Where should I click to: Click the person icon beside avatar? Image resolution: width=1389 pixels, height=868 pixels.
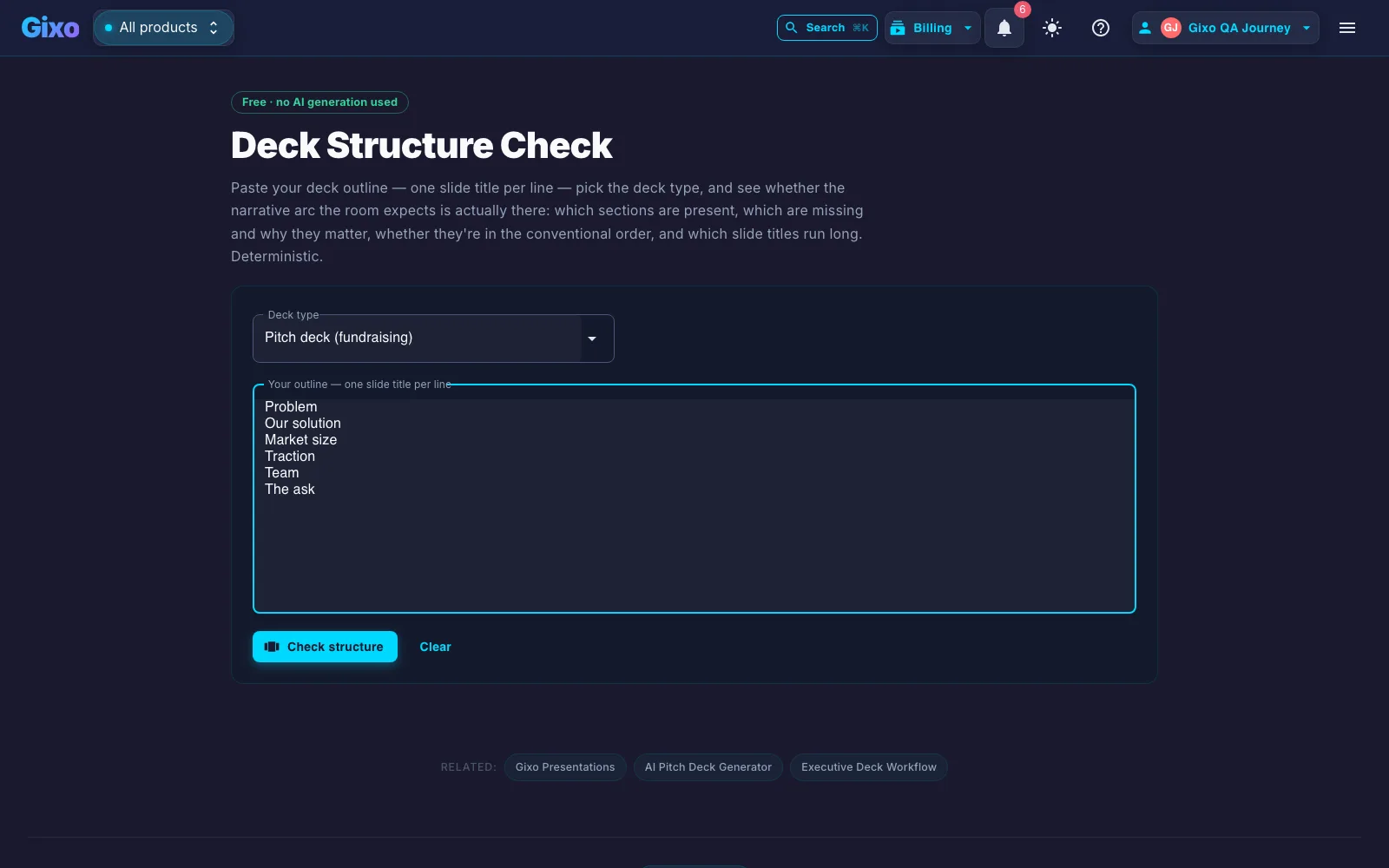point(1145,28)
